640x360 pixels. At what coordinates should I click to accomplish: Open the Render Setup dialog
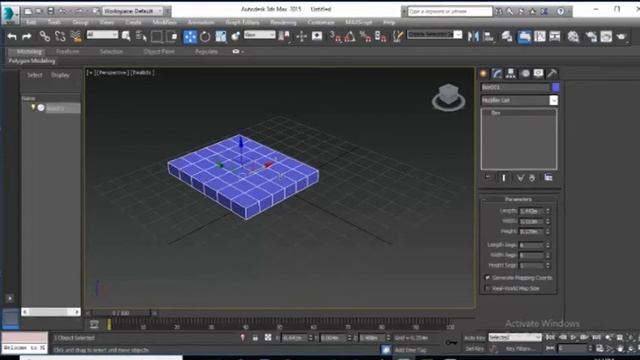point(591,37)
